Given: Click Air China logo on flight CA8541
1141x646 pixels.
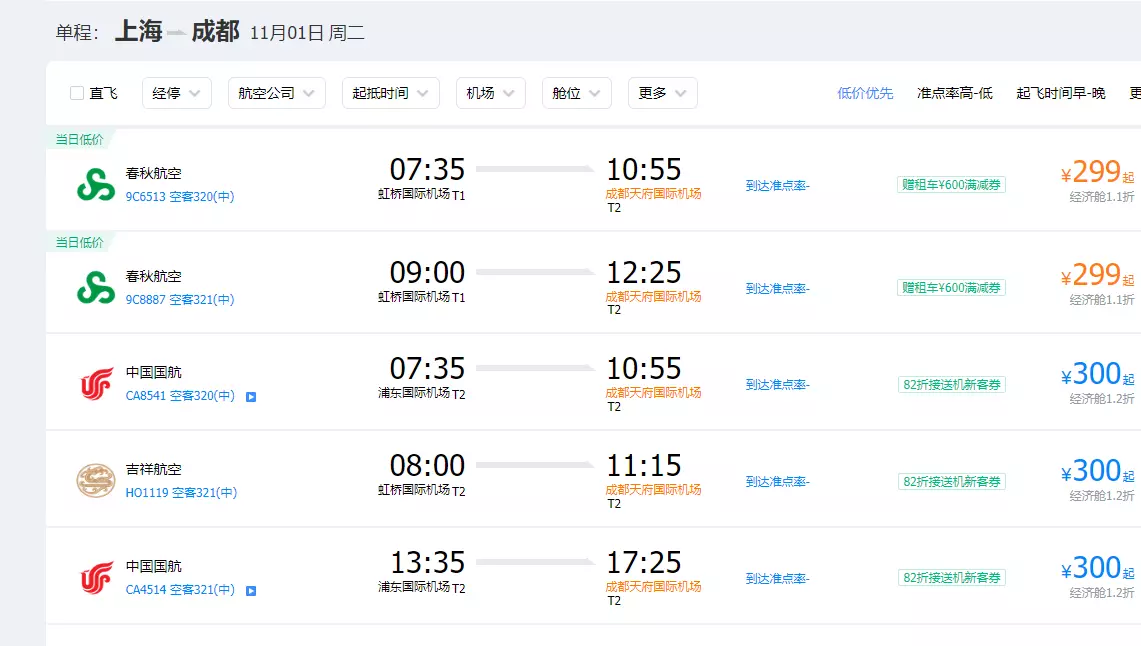Looking at the screenshot, I should coord(96,384).
